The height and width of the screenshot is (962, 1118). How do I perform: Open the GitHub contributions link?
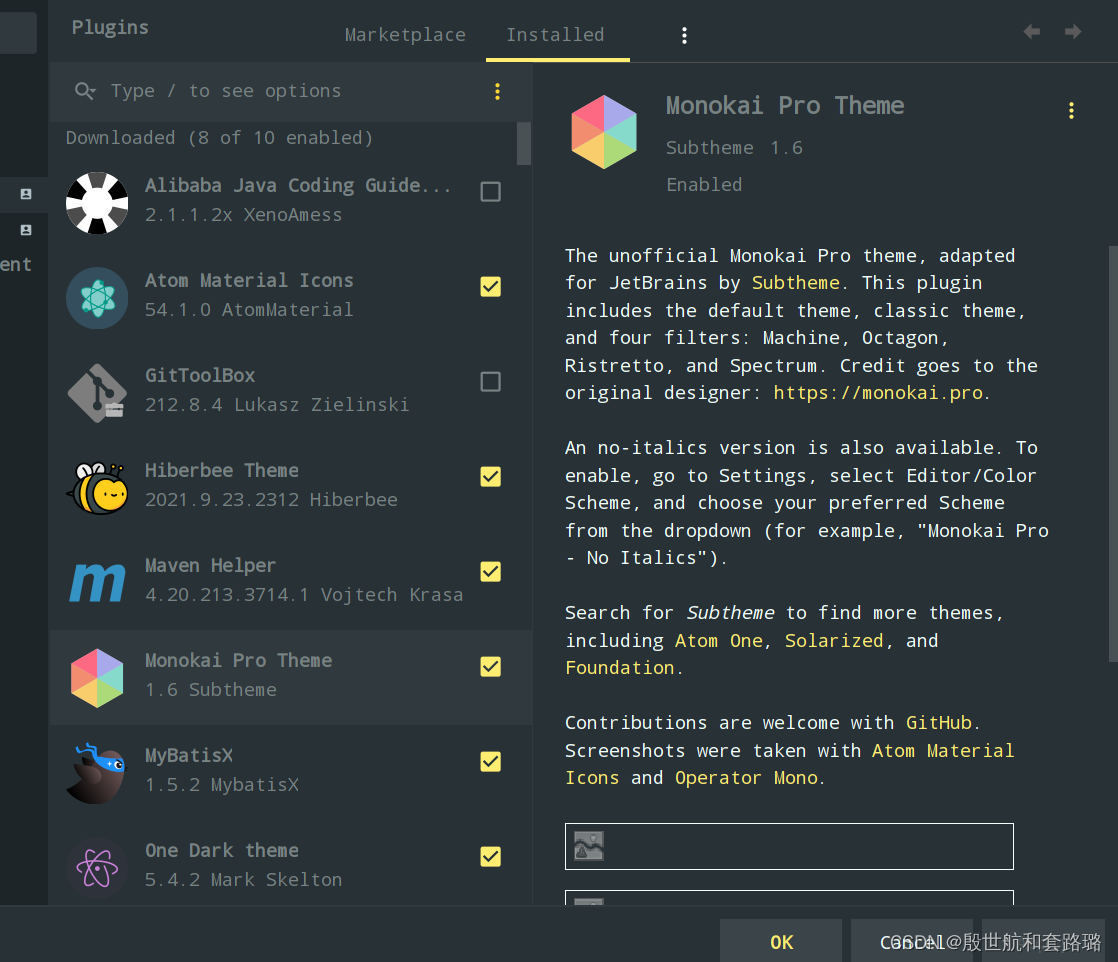point(938,723)
